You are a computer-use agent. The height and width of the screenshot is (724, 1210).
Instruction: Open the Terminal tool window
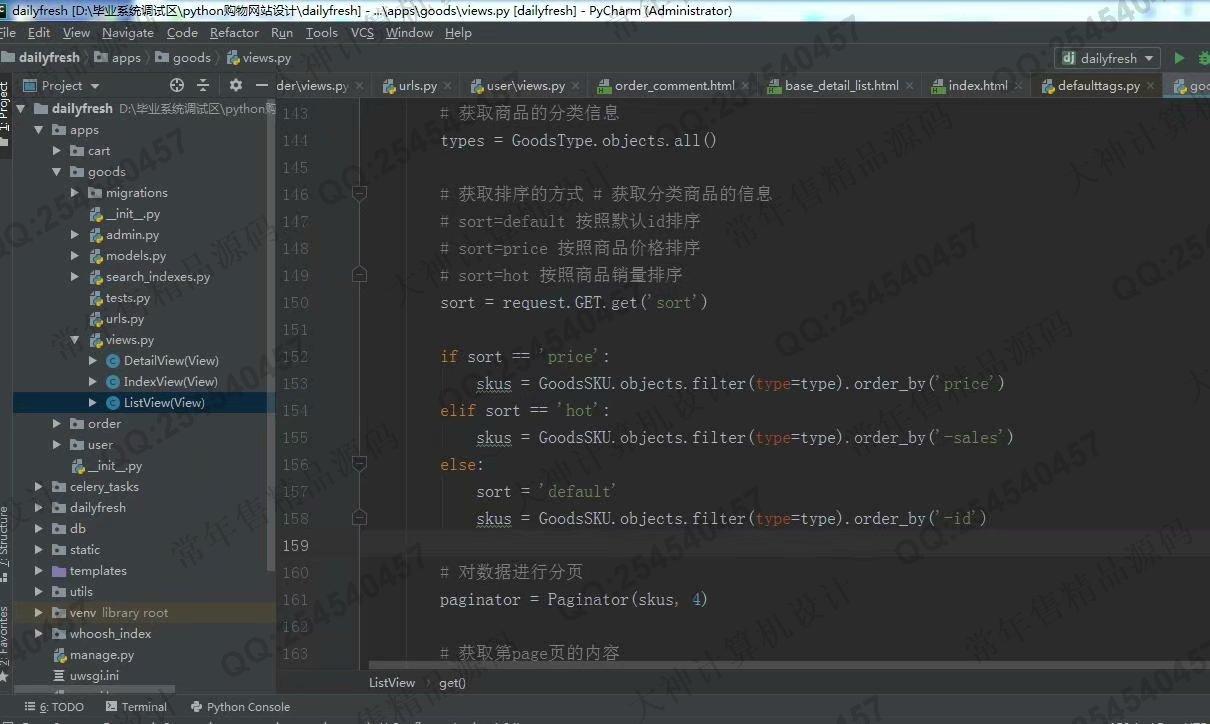(x=135, y=707)
